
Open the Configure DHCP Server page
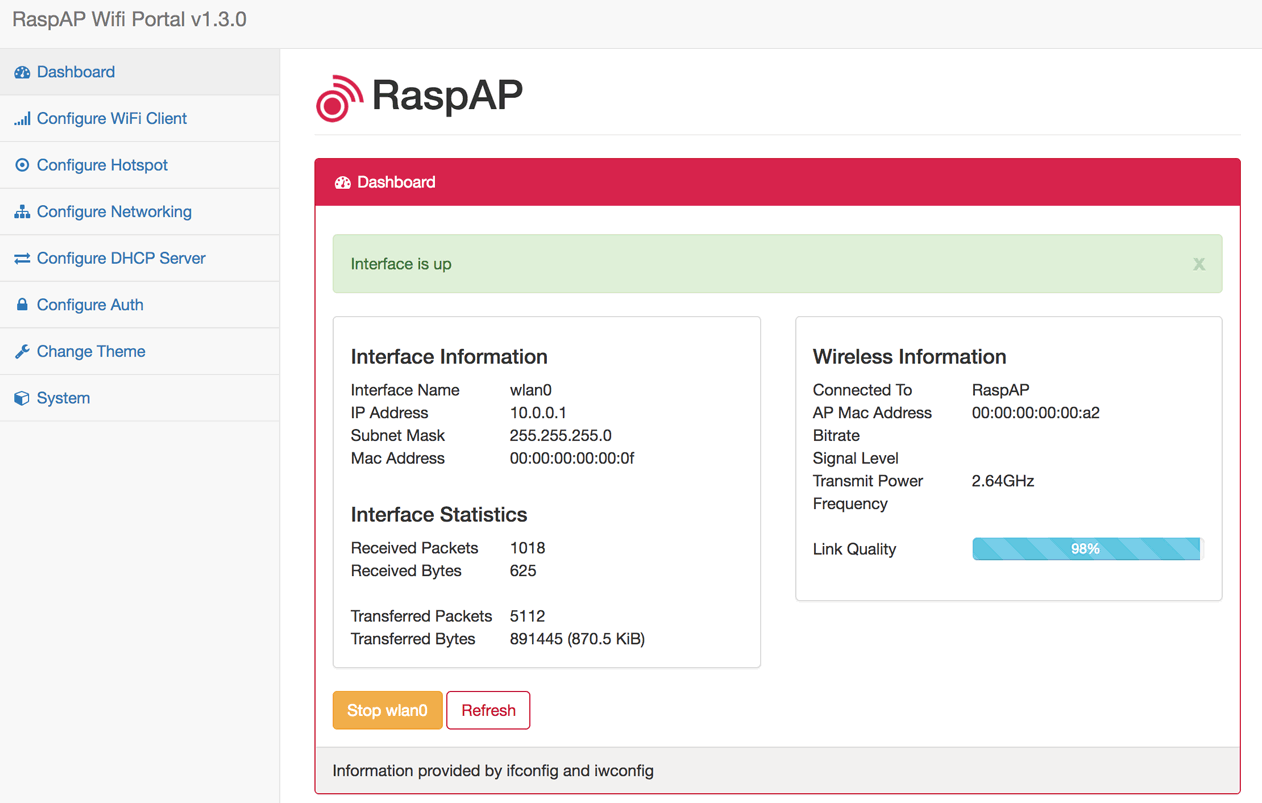(x=121, y=257)
